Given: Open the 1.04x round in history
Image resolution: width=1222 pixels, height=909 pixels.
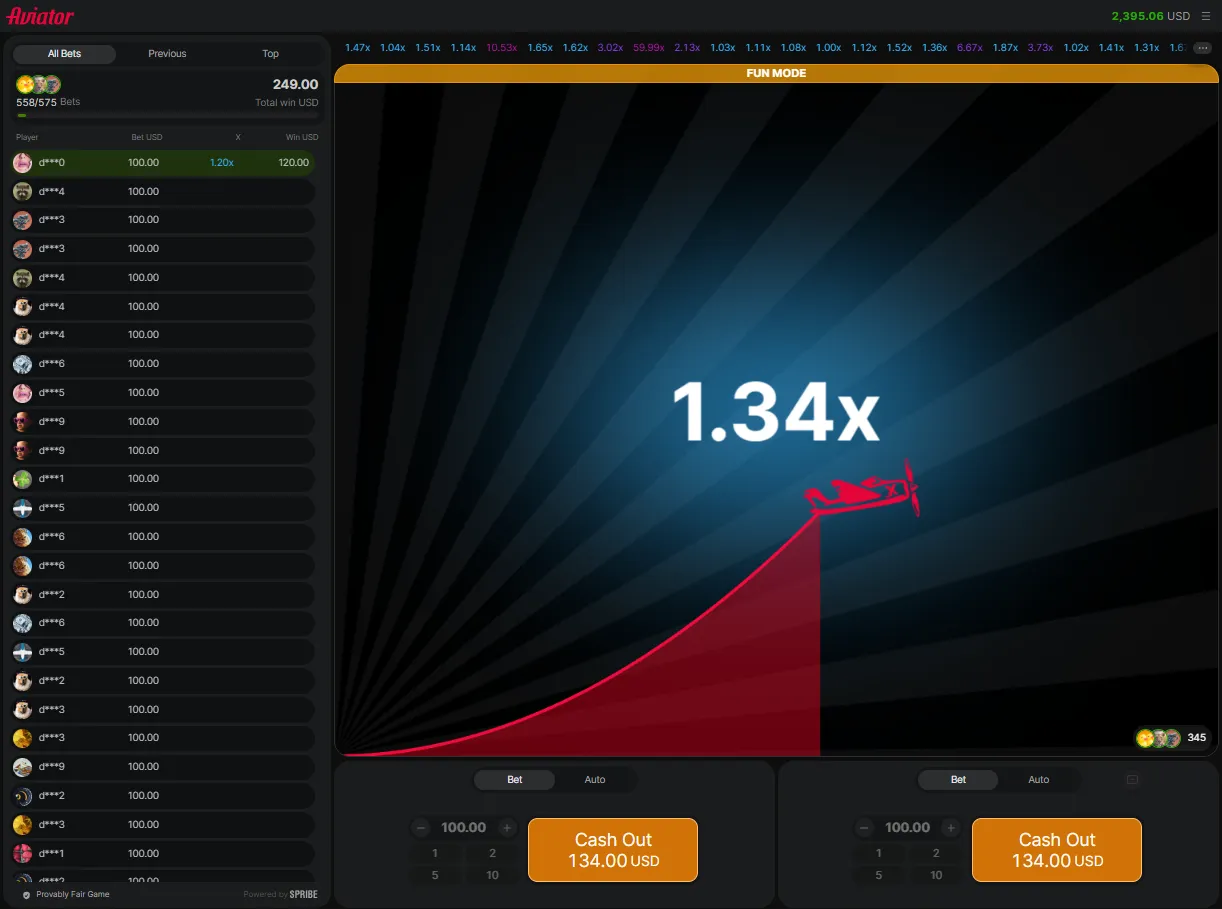Looking at the screenshot, I should tap(393, 48).
